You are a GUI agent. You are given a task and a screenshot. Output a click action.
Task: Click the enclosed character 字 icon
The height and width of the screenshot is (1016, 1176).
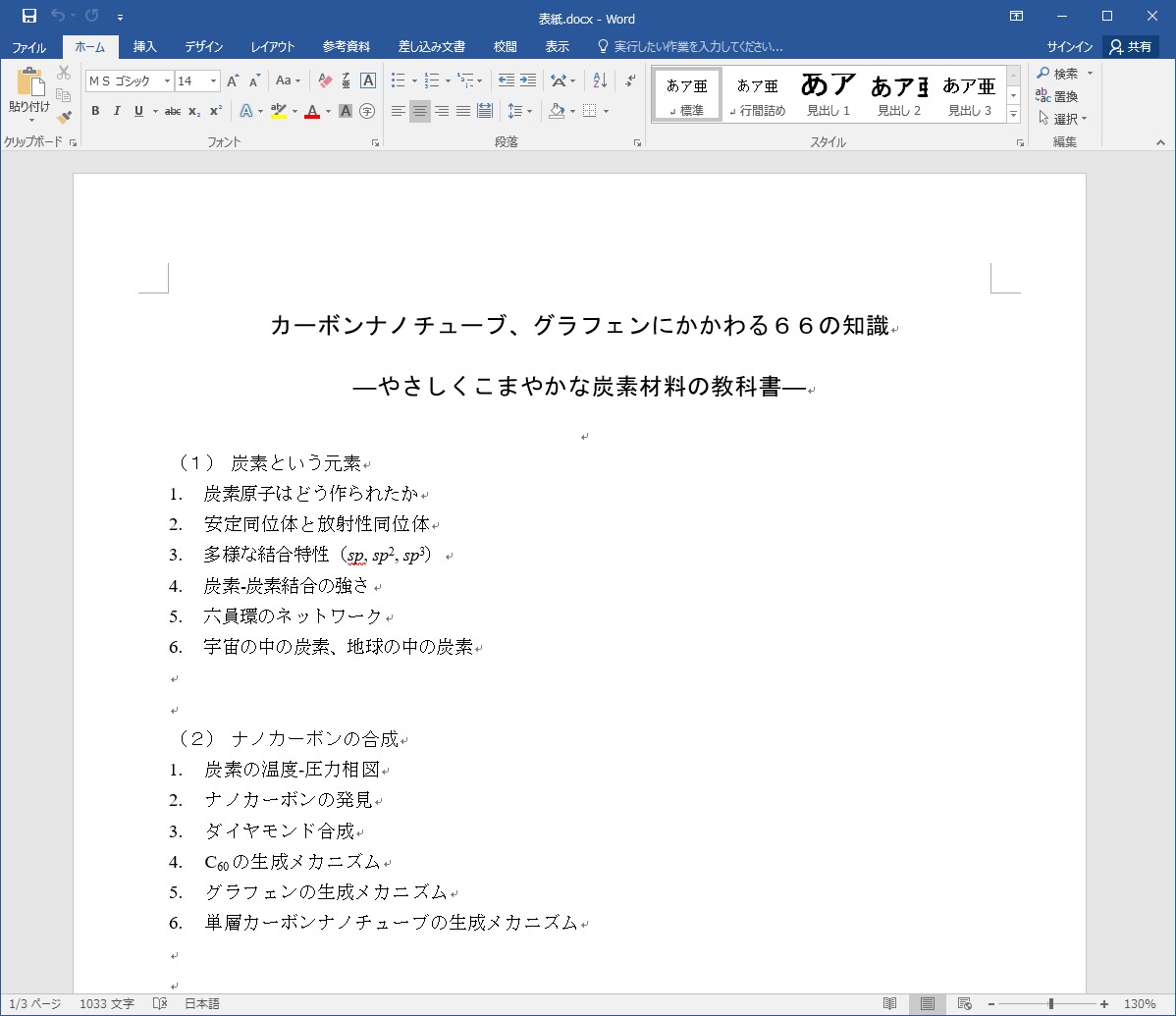[367, 111]
